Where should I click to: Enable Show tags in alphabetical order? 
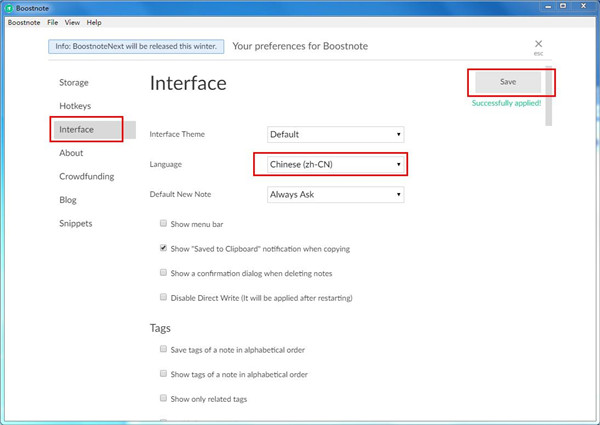[163, 374]
